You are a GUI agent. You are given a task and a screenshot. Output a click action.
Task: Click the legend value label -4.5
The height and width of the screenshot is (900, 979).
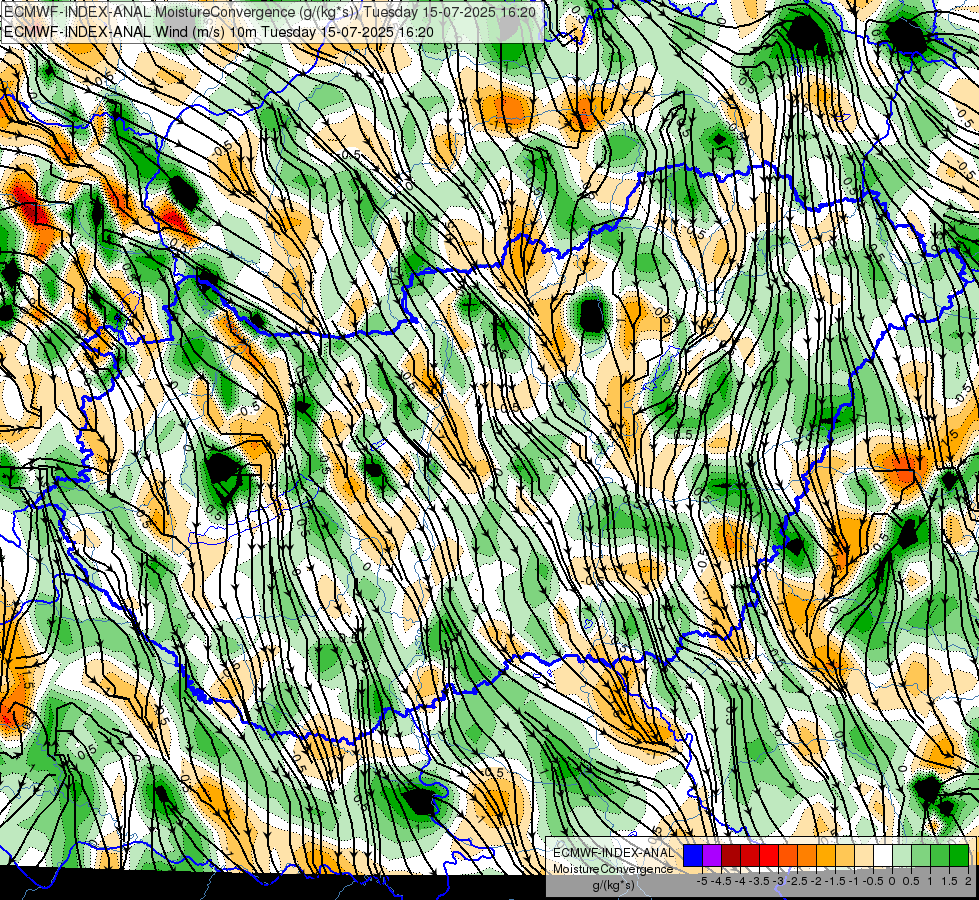coord(721,881)
